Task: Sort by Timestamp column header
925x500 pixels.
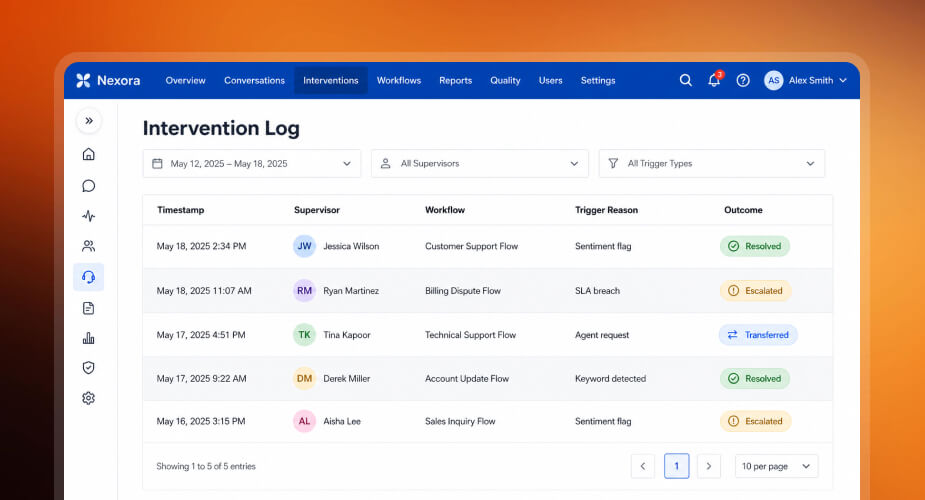Action: (181, 210)
